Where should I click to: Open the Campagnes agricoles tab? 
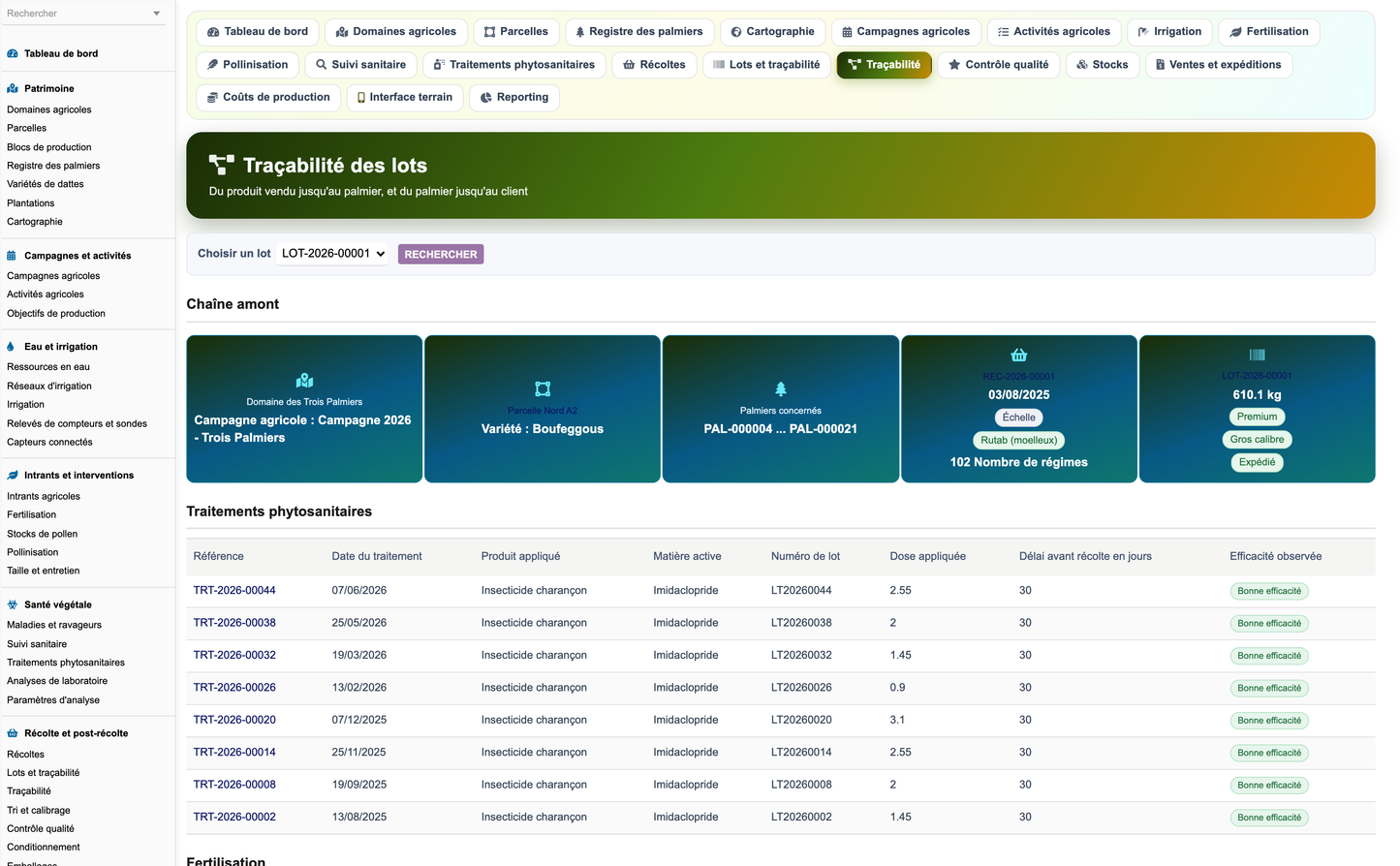(x=906, y=32)
